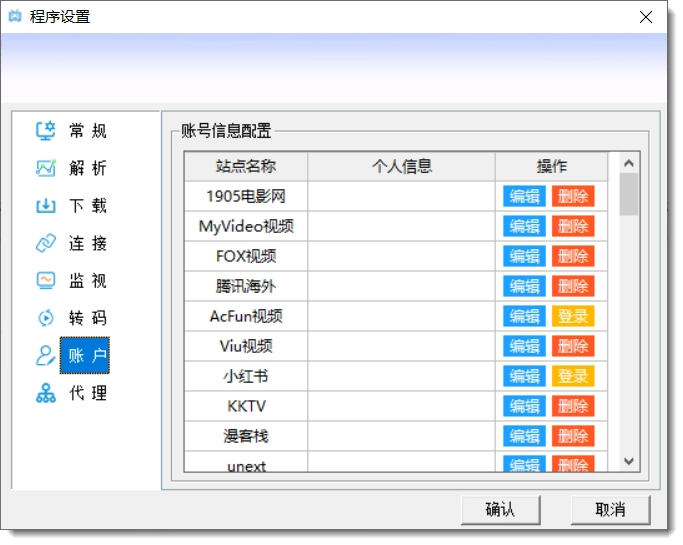Click the 连接 link chain icon
Viewport: 683px width, 545px height.
pos(45,243)
